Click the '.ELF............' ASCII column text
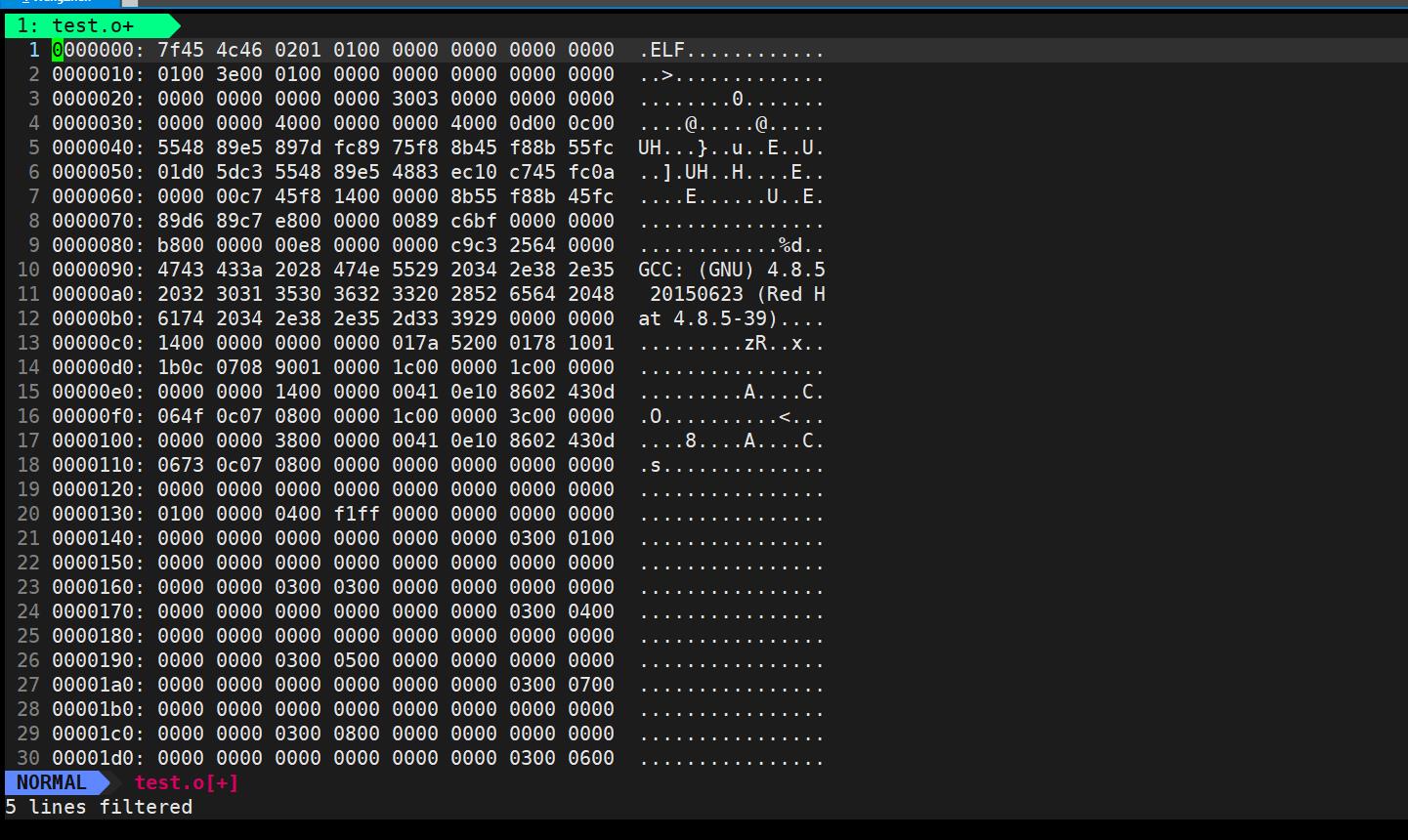The height and width of the screenshot is (840, 1408). (732, 50)
